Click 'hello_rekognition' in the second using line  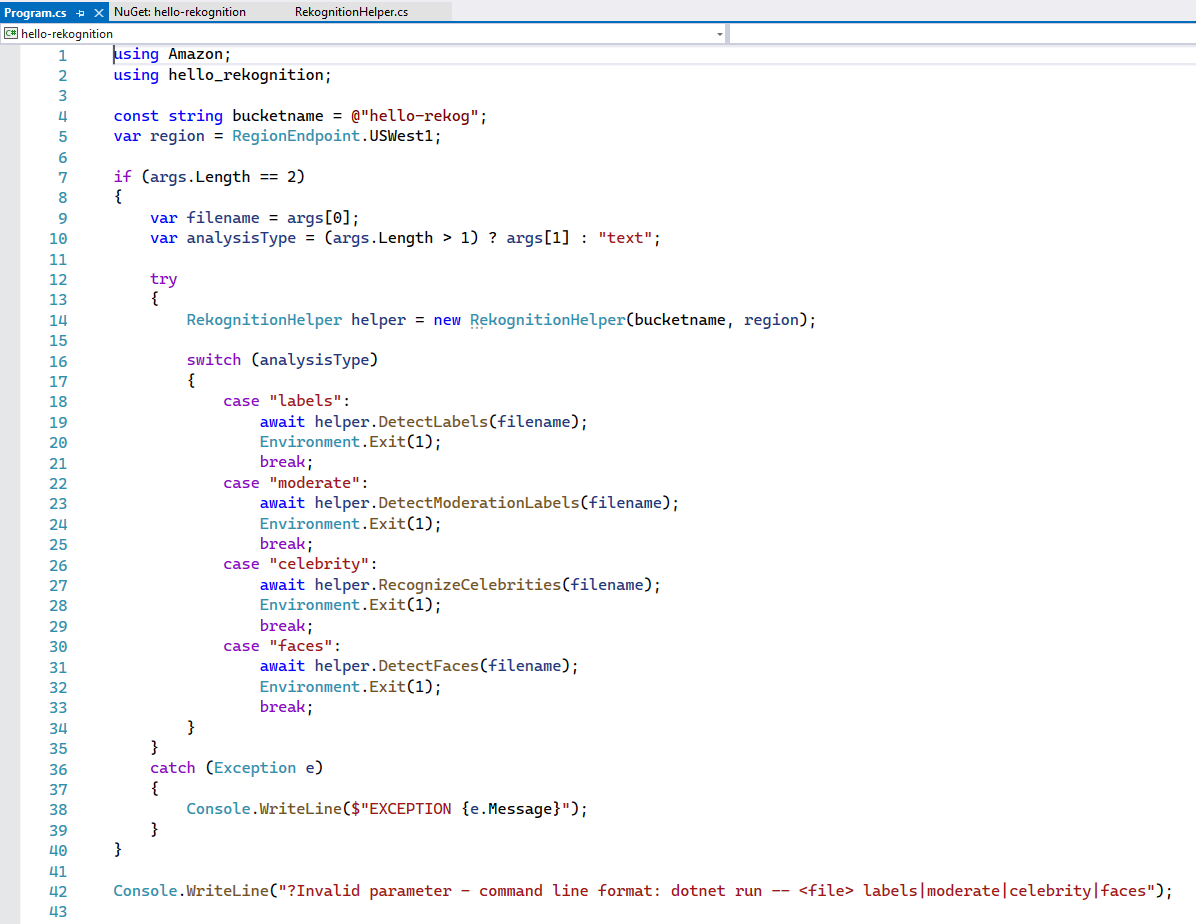click(246, 75)
